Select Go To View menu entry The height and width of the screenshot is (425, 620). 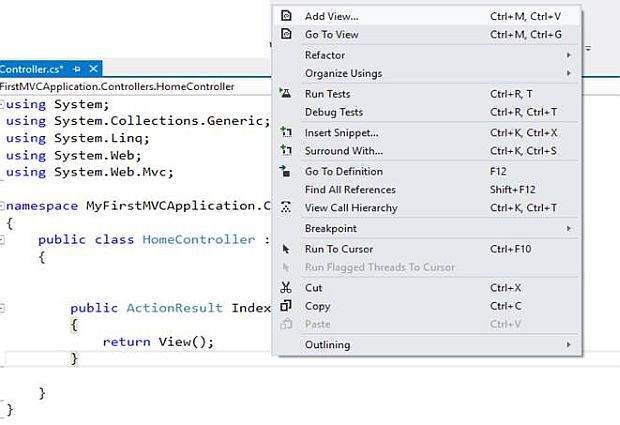(427, 34)
